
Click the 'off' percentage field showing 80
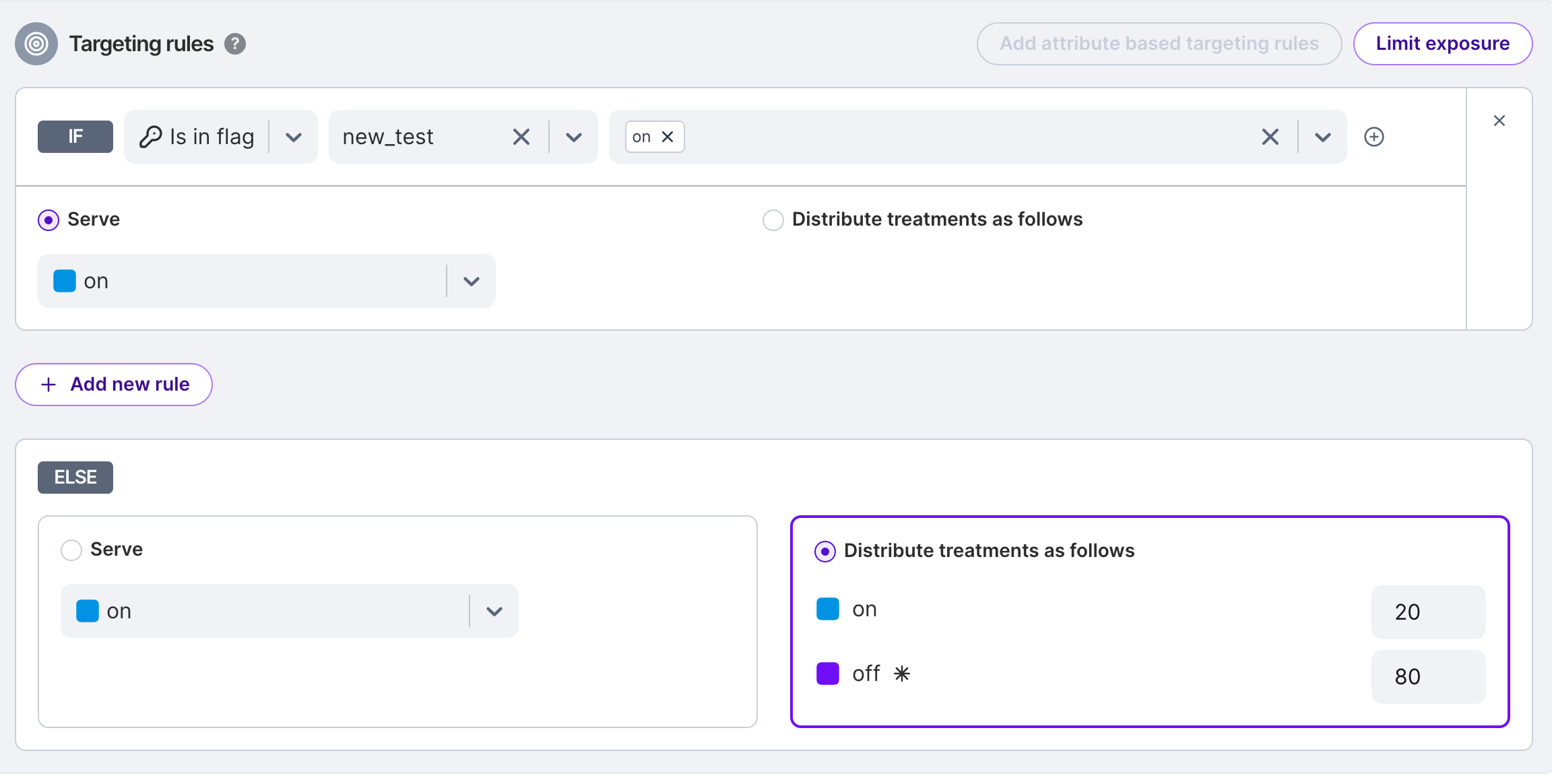[1429, 677]
